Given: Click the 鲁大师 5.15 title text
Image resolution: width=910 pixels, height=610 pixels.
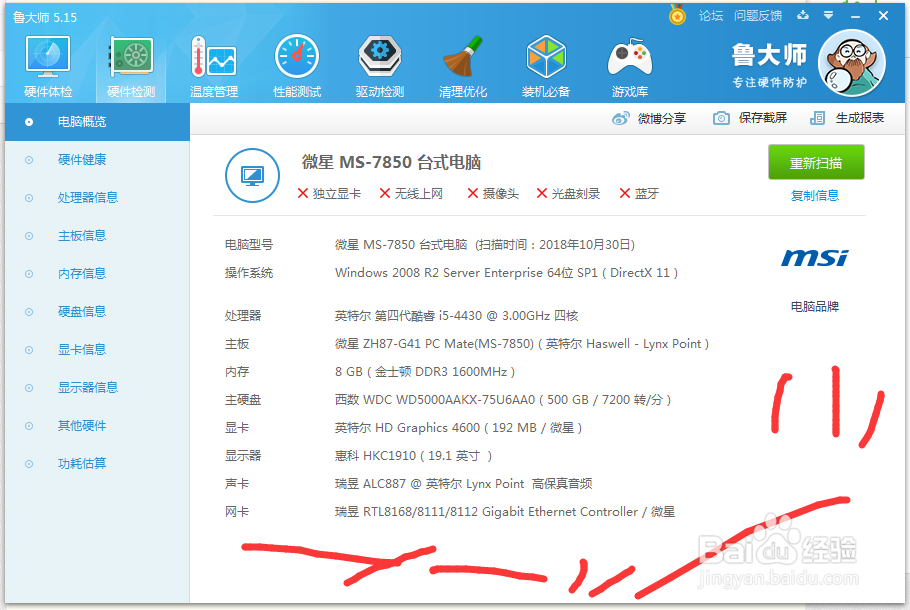Looking at the screenshot, I should pos(45,17).
